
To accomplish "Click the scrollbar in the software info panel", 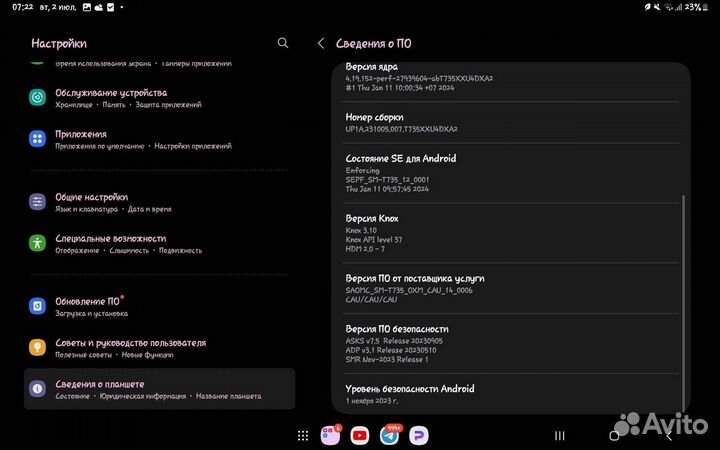I will point(685,300).
